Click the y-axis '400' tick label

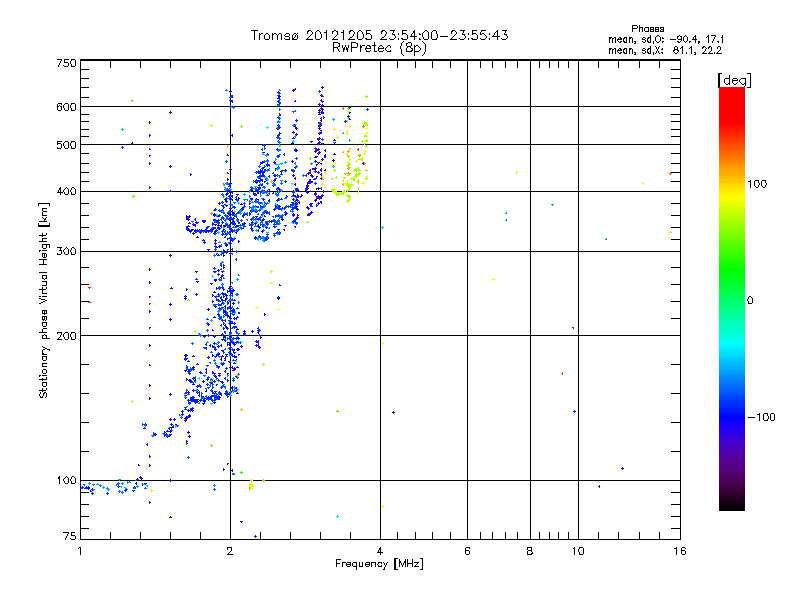point(66,192)
